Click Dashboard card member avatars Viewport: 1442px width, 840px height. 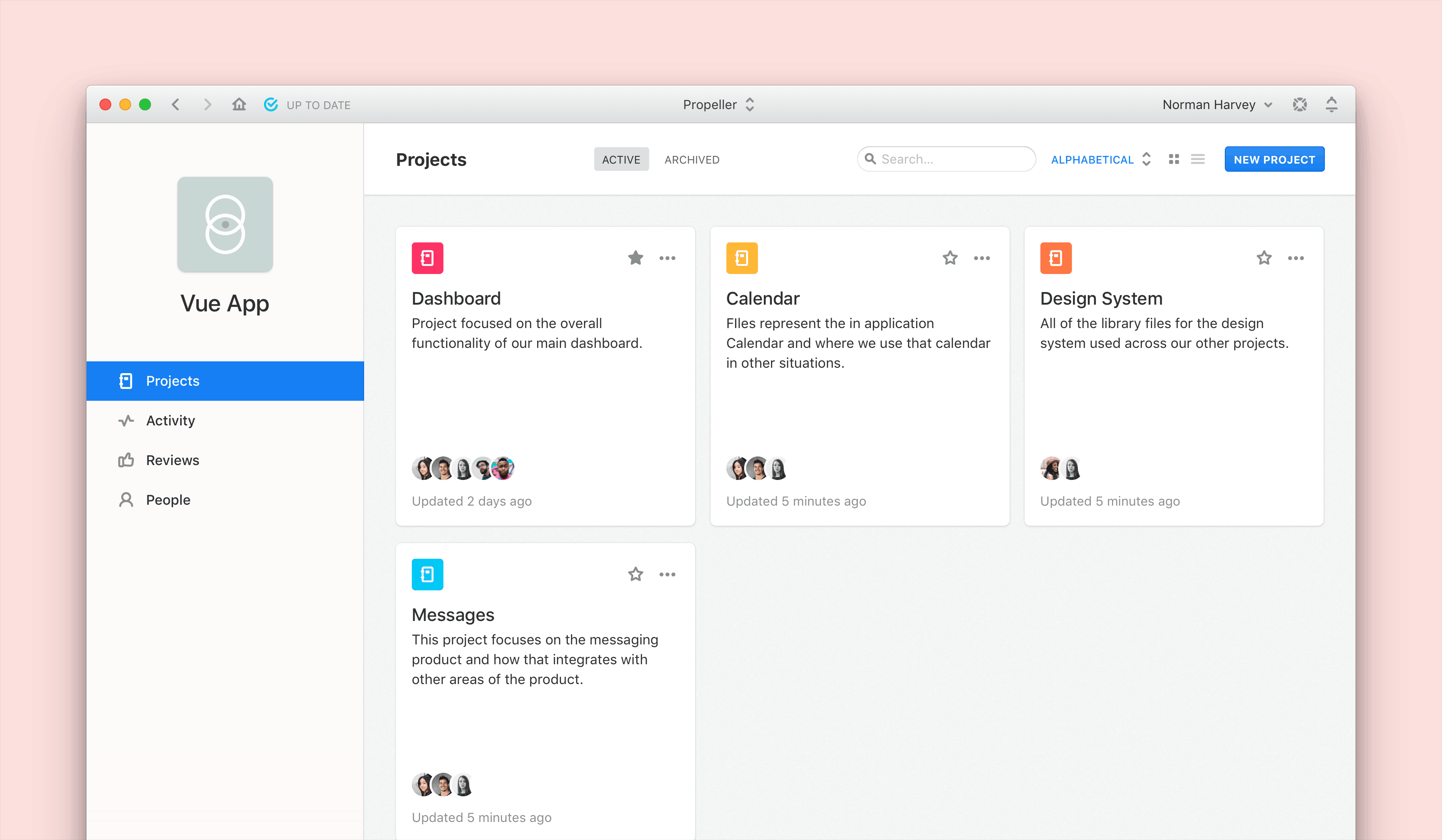tap(463, 469)
